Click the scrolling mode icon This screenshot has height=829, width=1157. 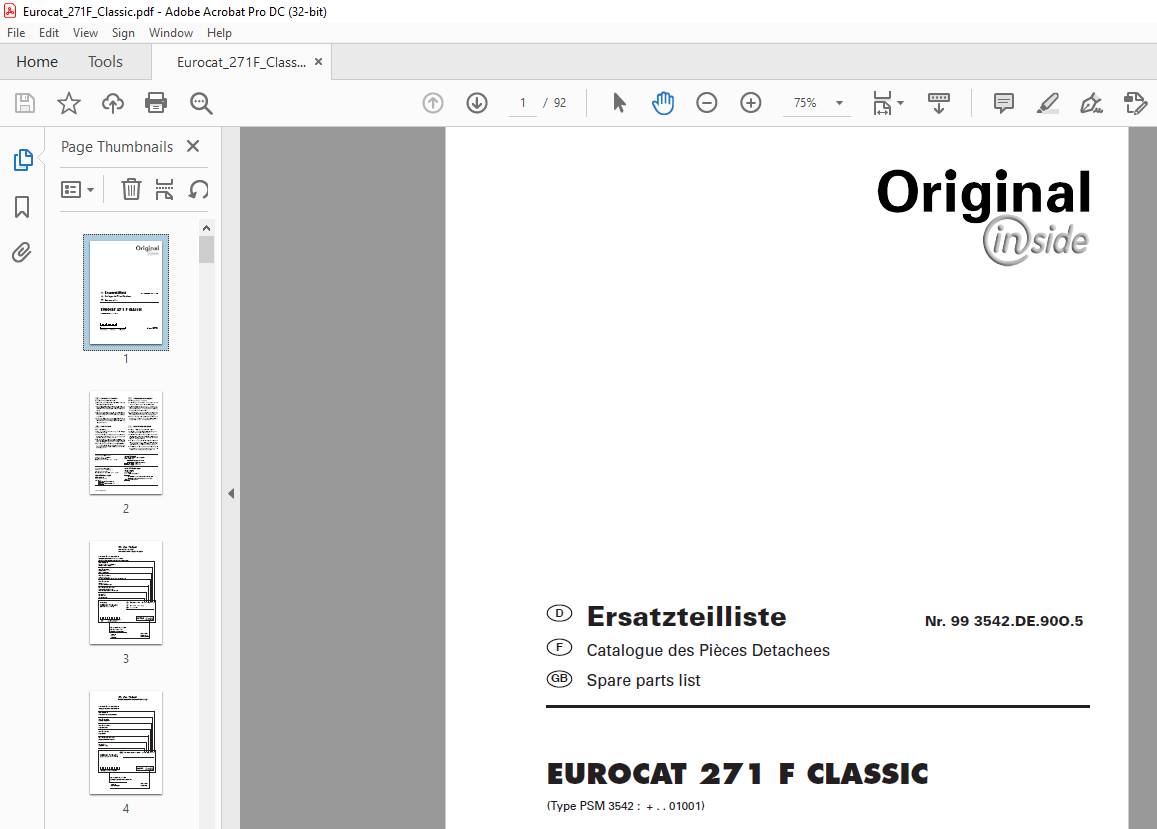939,103
